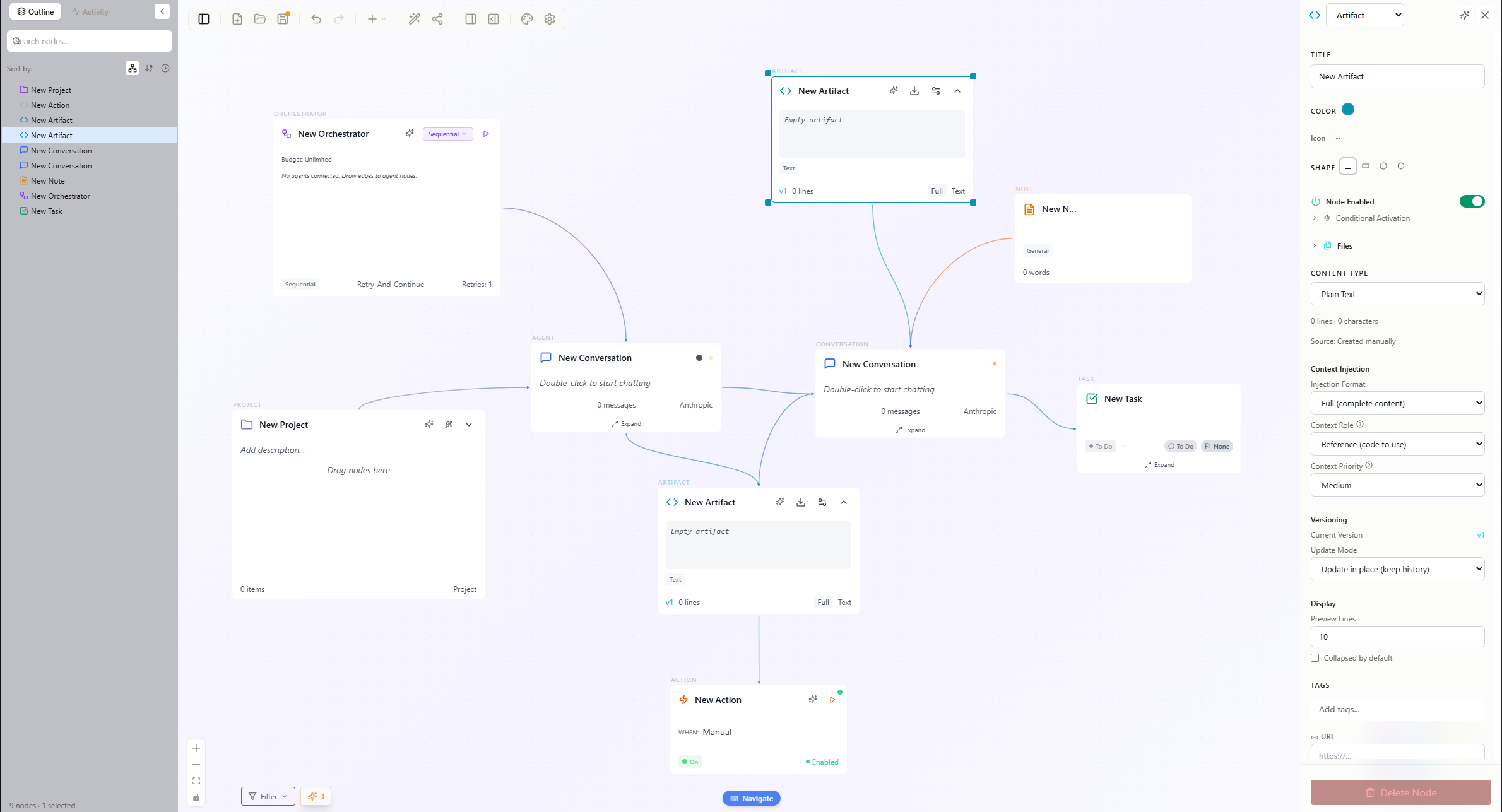Run the New Orchestrator with the play icon

point(485,134)
